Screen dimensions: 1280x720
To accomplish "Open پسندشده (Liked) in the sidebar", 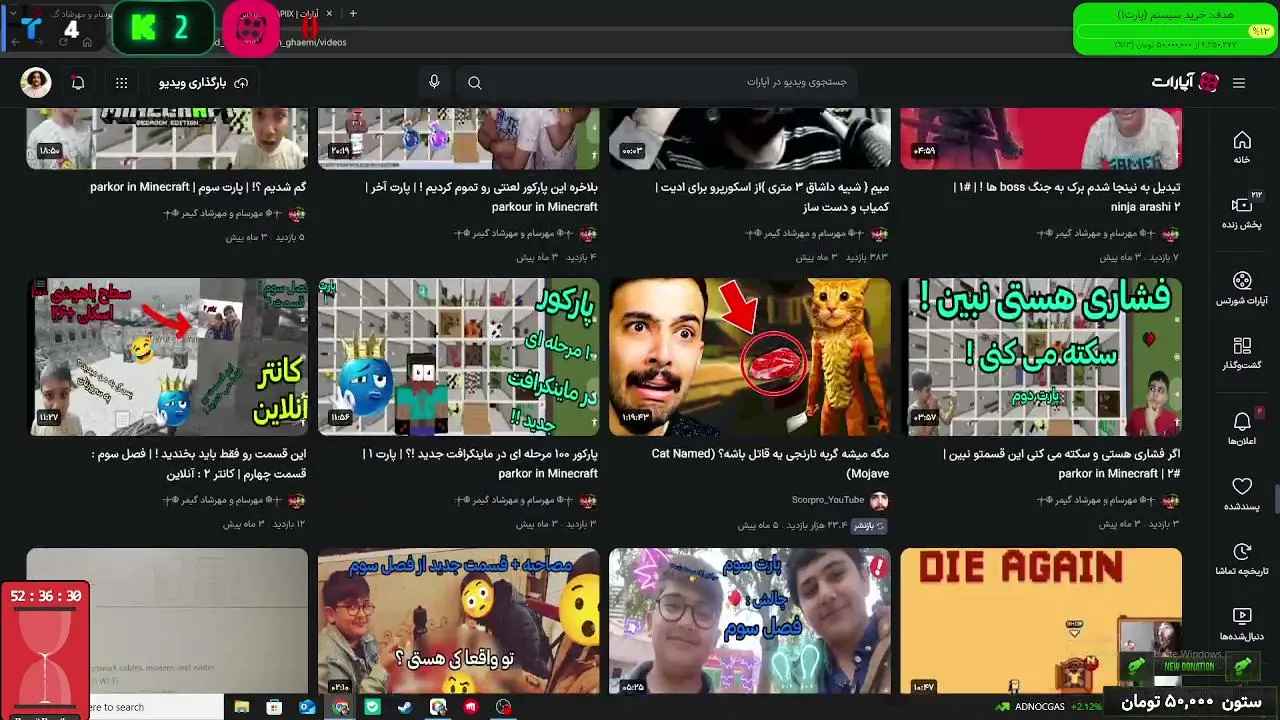I will [x=1242, y=494].
